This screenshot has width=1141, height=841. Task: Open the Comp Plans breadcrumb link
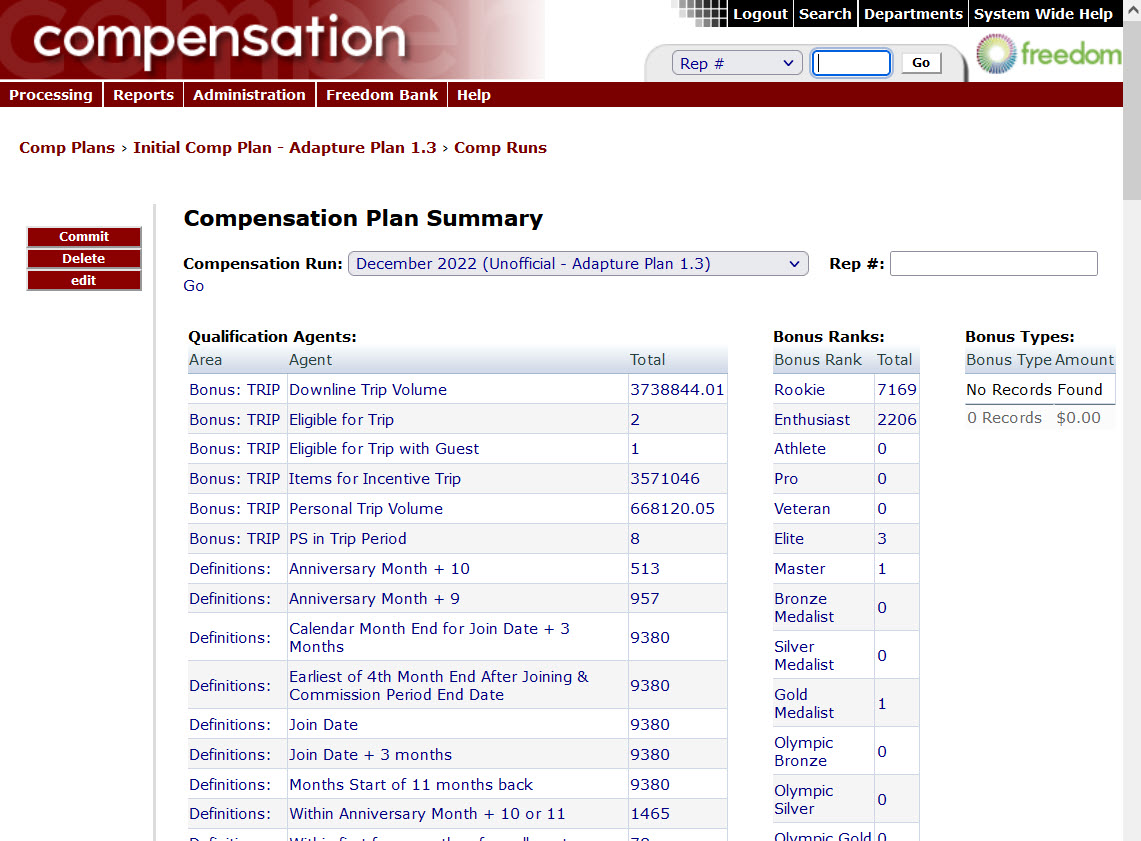coord(67,148)
